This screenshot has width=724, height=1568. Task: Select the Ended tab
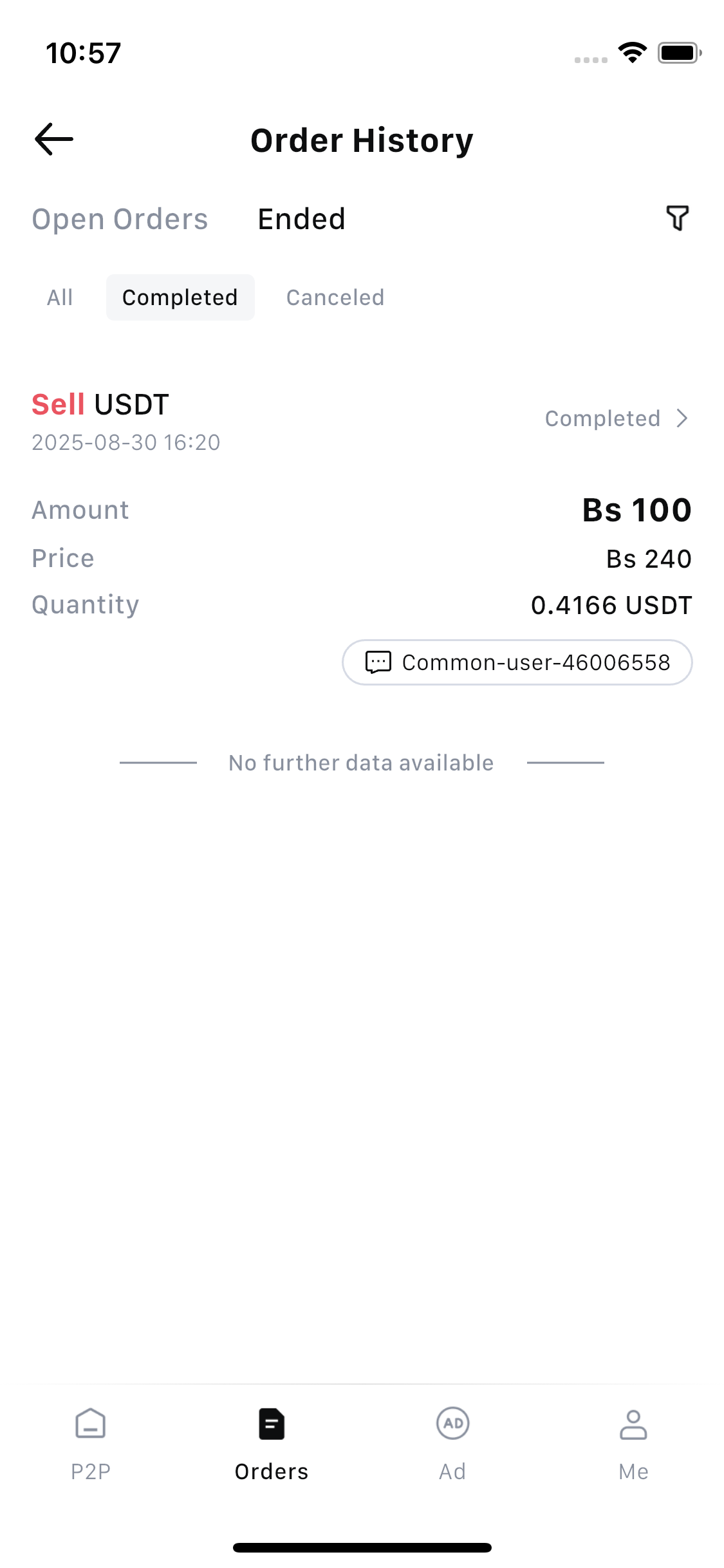click(302, 219)
